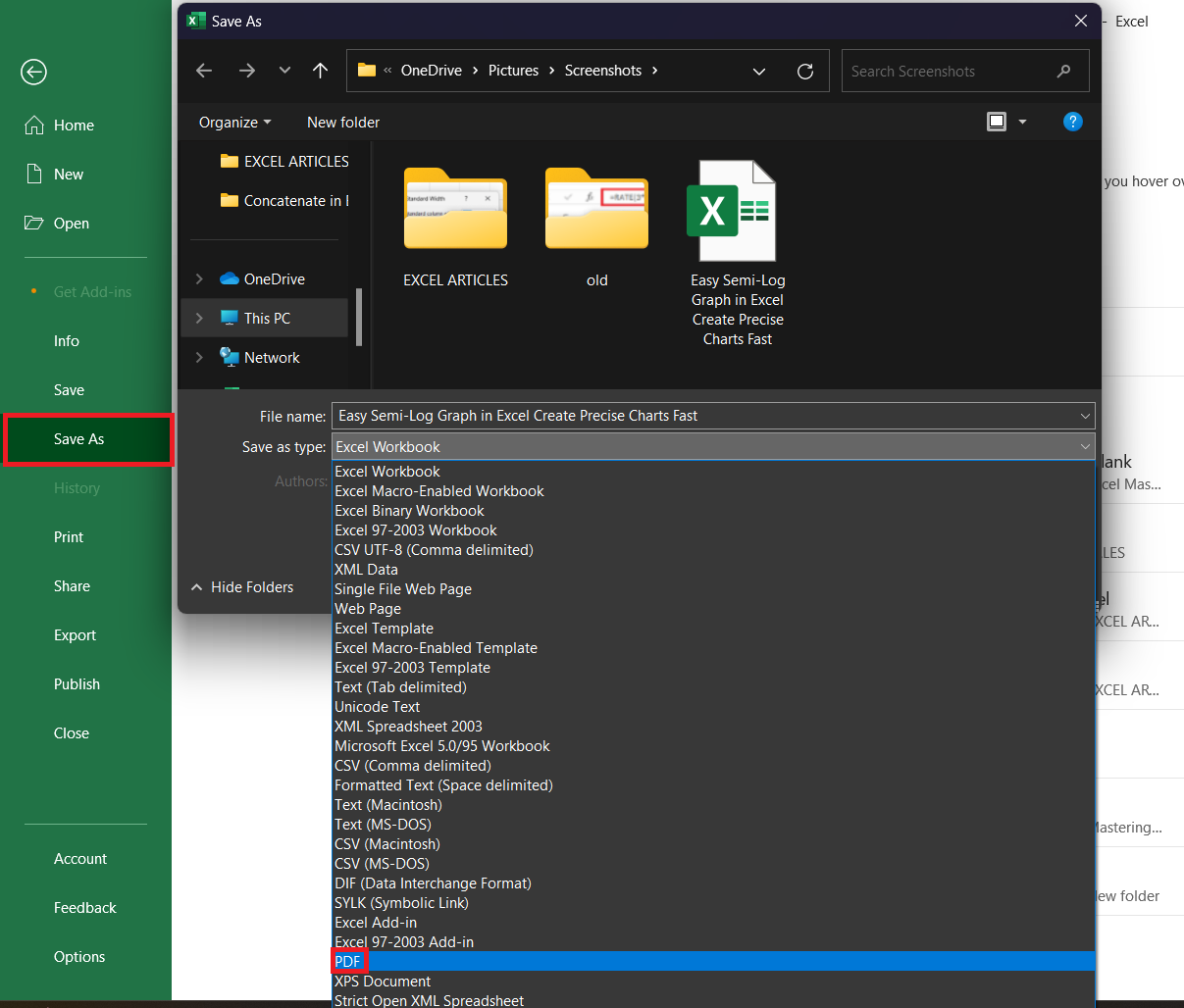
Task: Choose Excel Template file type
Action: [713, 629]
